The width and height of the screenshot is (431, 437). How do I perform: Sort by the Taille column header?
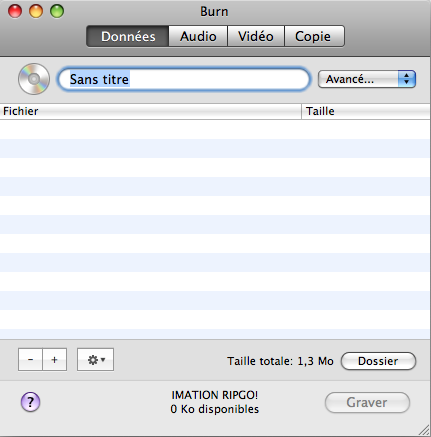tap(366, 111)
